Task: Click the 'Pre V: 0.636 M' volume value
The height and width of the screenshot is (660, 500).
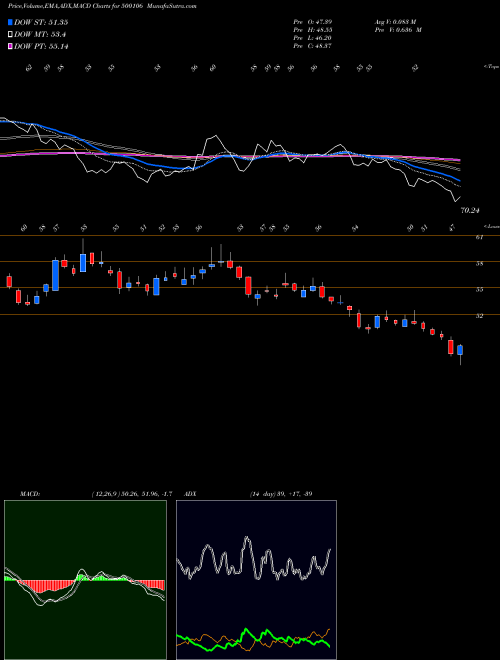Action: coord(398,30)
